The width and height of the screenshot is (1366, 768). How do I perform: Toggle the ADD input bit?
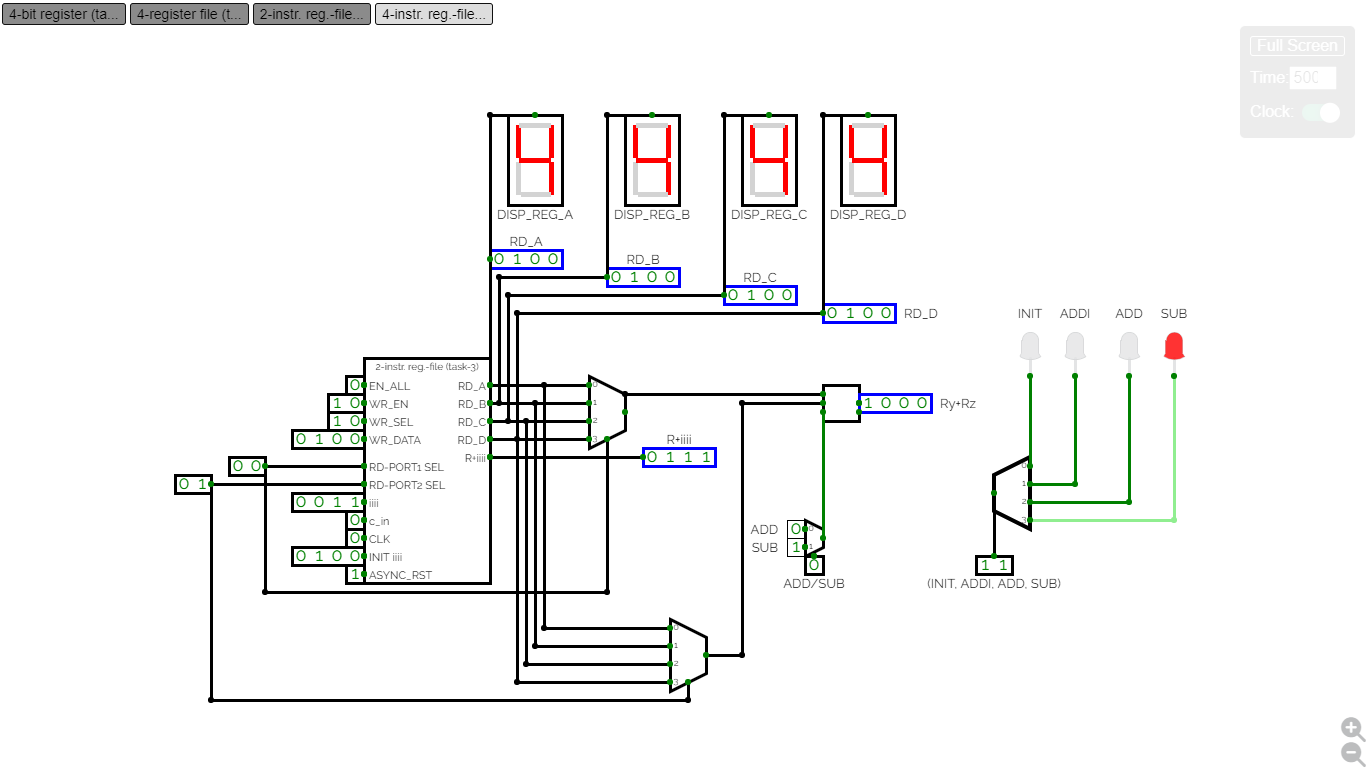tap(796, 529)
